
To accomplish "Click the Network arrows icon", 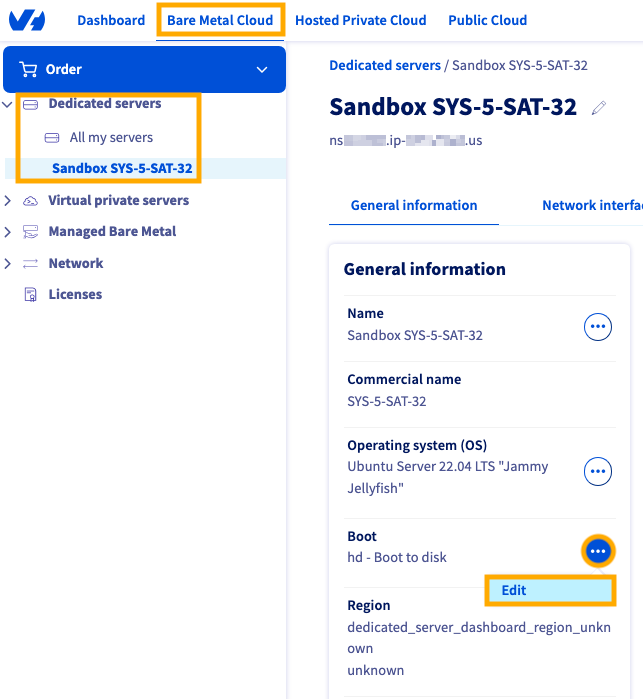I will [x=30, y=263].
